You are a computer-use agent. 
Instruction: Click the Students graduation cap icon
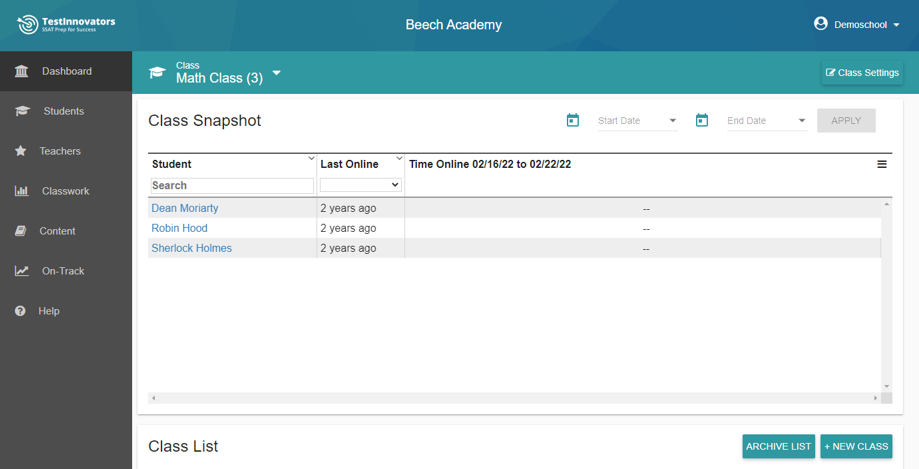[x=22, y=111]
